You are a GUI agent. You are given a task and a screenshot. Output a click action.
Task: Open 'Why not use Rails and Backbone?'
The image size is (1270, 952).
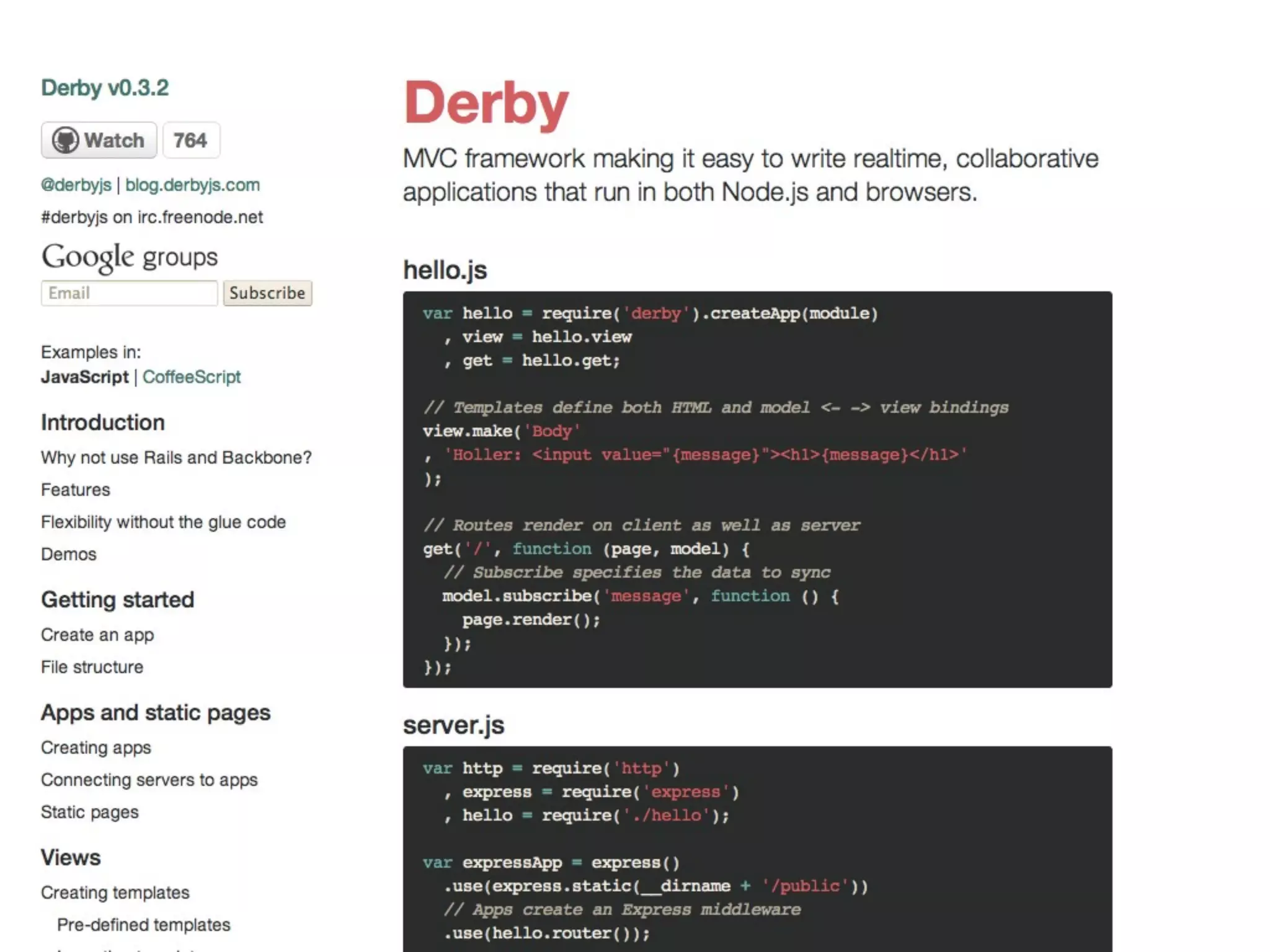pyautogui.click(x=176, y=457)
